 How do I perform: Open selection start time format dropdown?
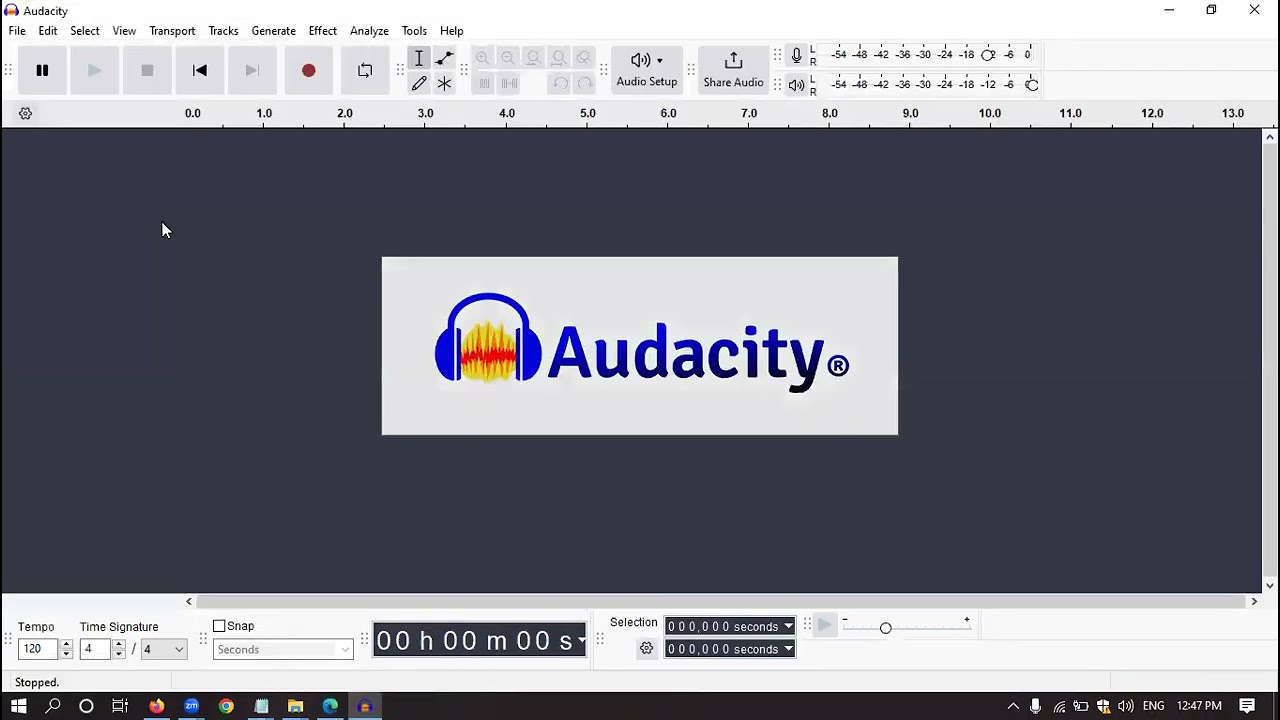click(789, 627)
